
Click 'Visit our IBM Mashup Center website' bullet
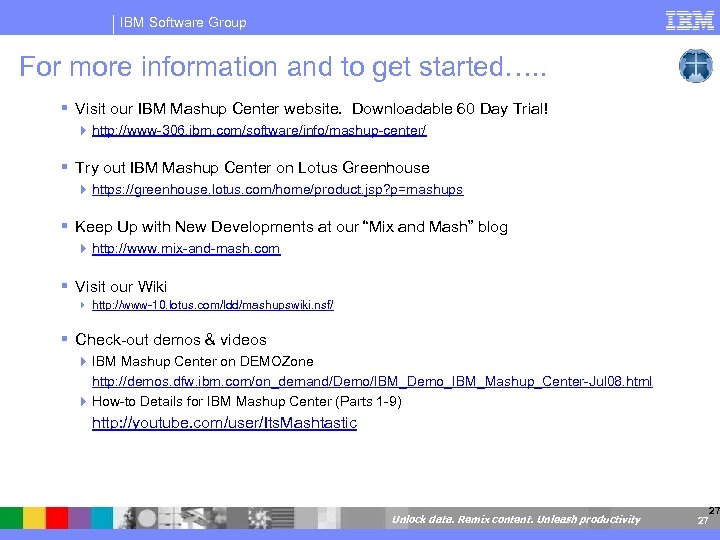tap(311, 109)
